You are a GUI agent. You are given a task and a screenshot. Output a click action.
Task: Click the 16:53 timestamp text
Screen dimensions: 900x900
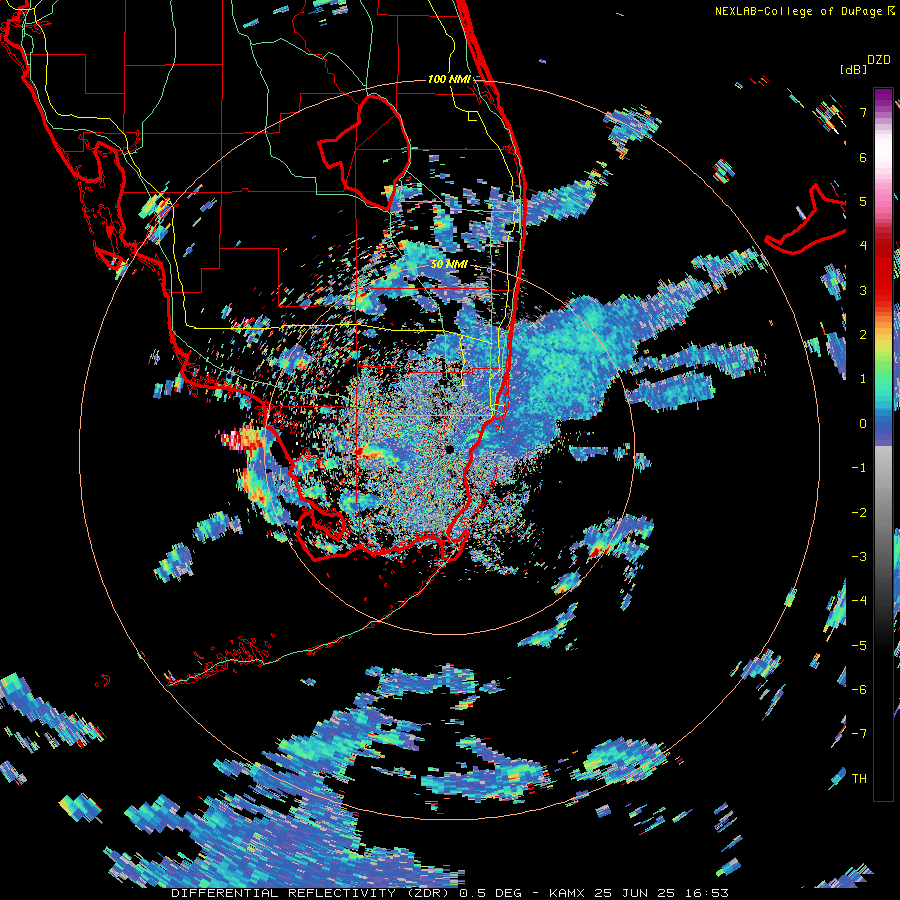pyautogui.click(x=706, y=893)
